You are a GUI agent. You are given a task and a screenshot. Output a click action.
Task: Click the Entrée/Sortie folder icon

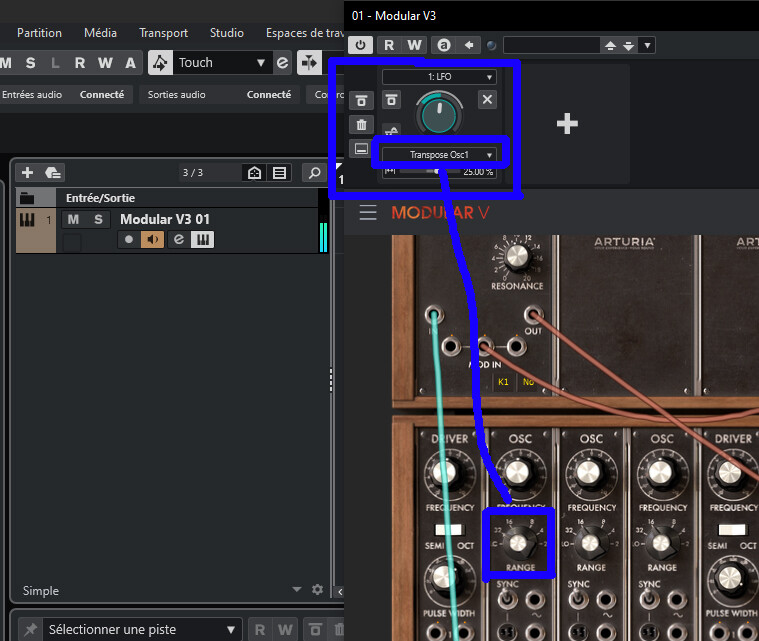coord(27,198)
